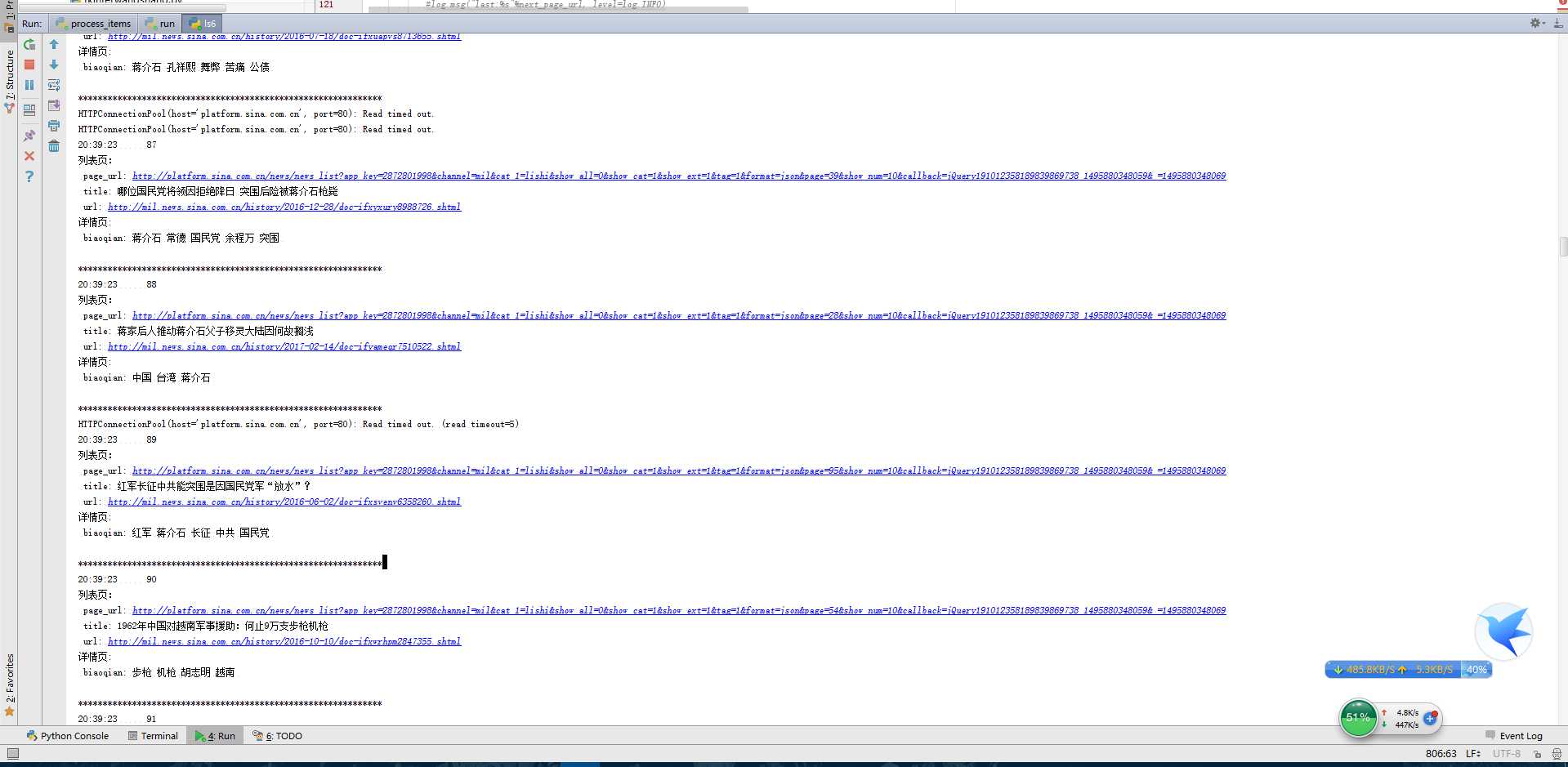Open the 2: Favorites side panel

(9, 685)
